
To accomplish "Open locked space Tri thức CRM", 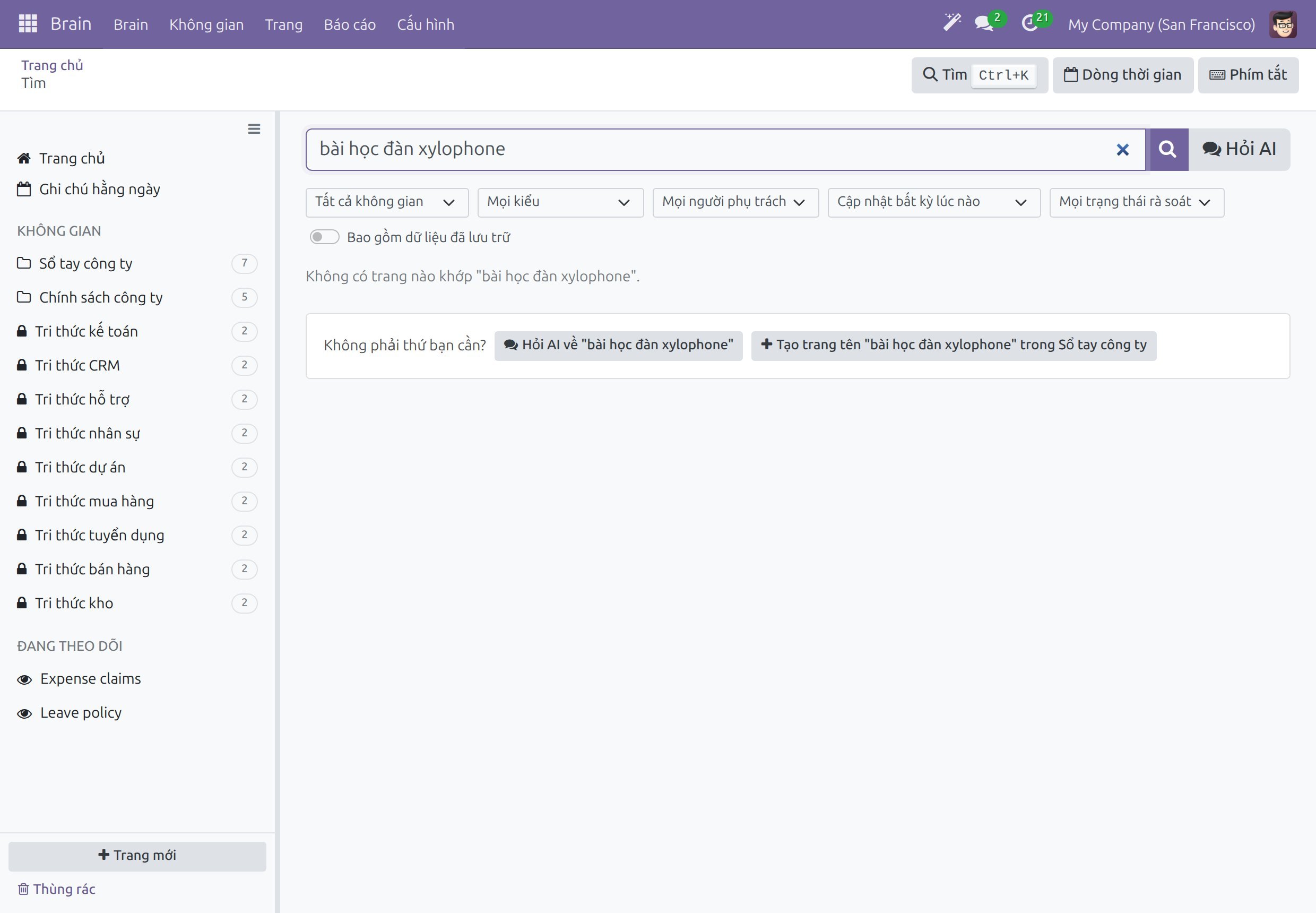I will click(137, 365).
